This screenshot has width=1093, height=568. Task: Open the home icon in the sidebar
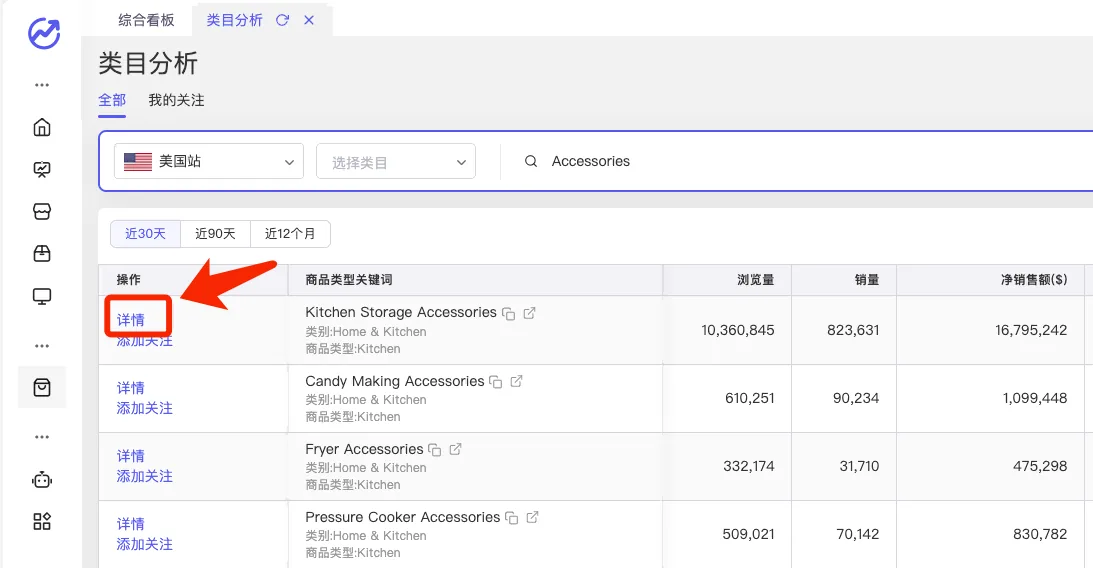pos(42,128)
